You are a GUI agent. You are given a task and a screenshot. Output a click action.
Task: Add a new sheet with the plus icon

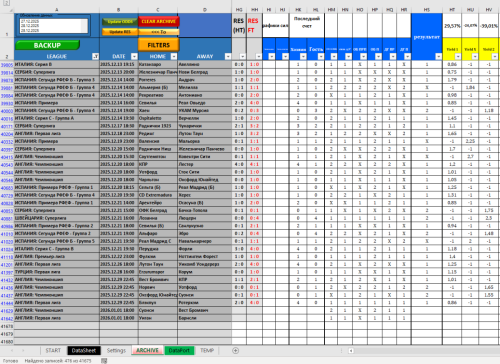(x=235, y=350)
